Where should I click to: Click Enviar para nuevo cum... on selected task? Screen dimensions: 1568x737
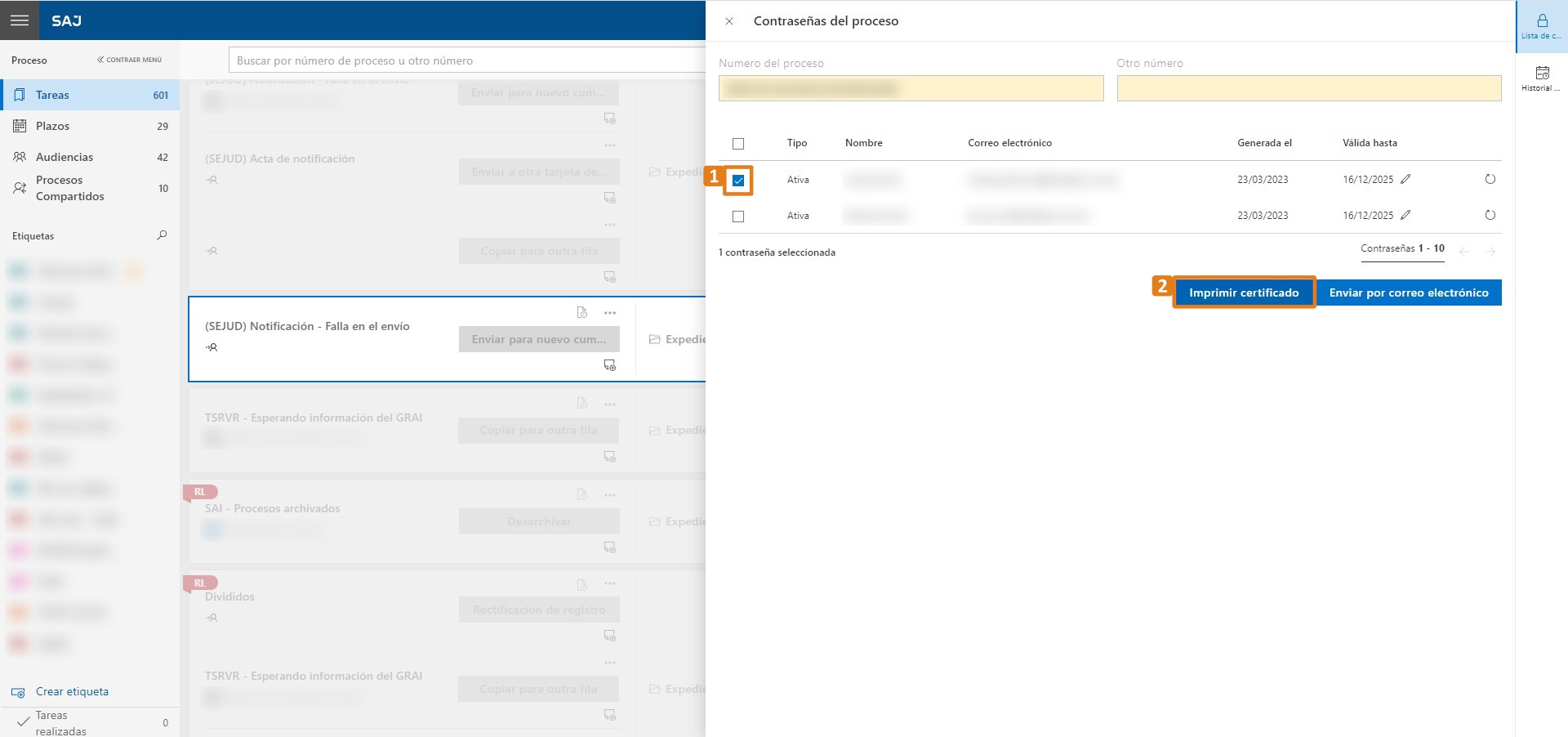539,339
